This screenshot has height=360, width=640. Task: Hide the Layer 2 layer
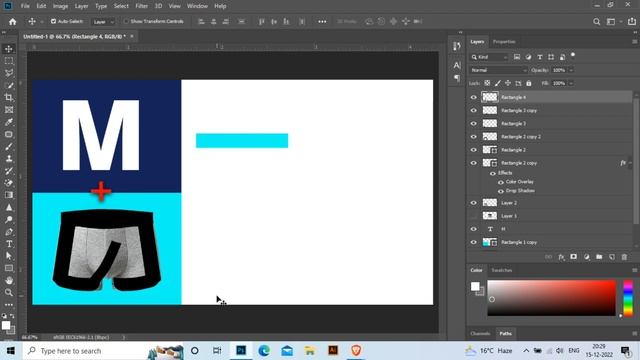point(473,203)
